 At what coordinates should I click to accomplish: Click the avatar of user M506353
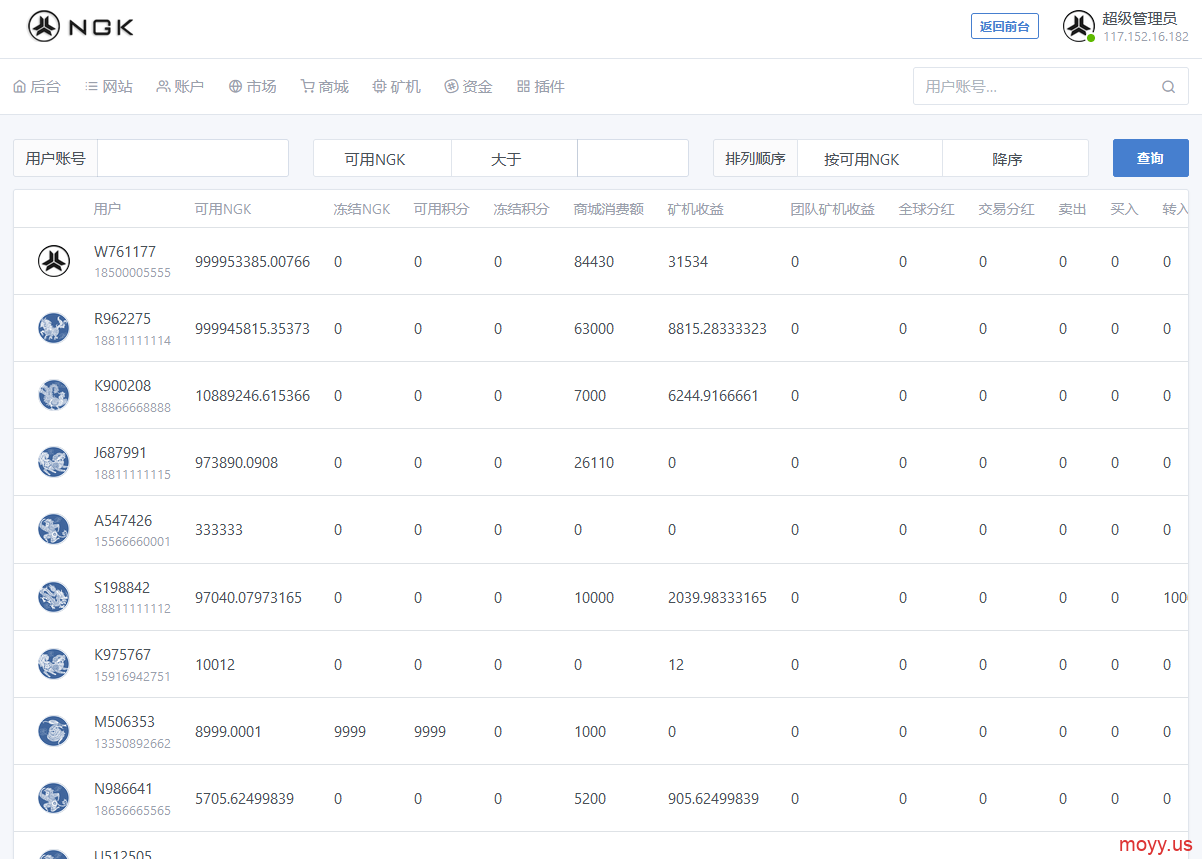[54, 731]
